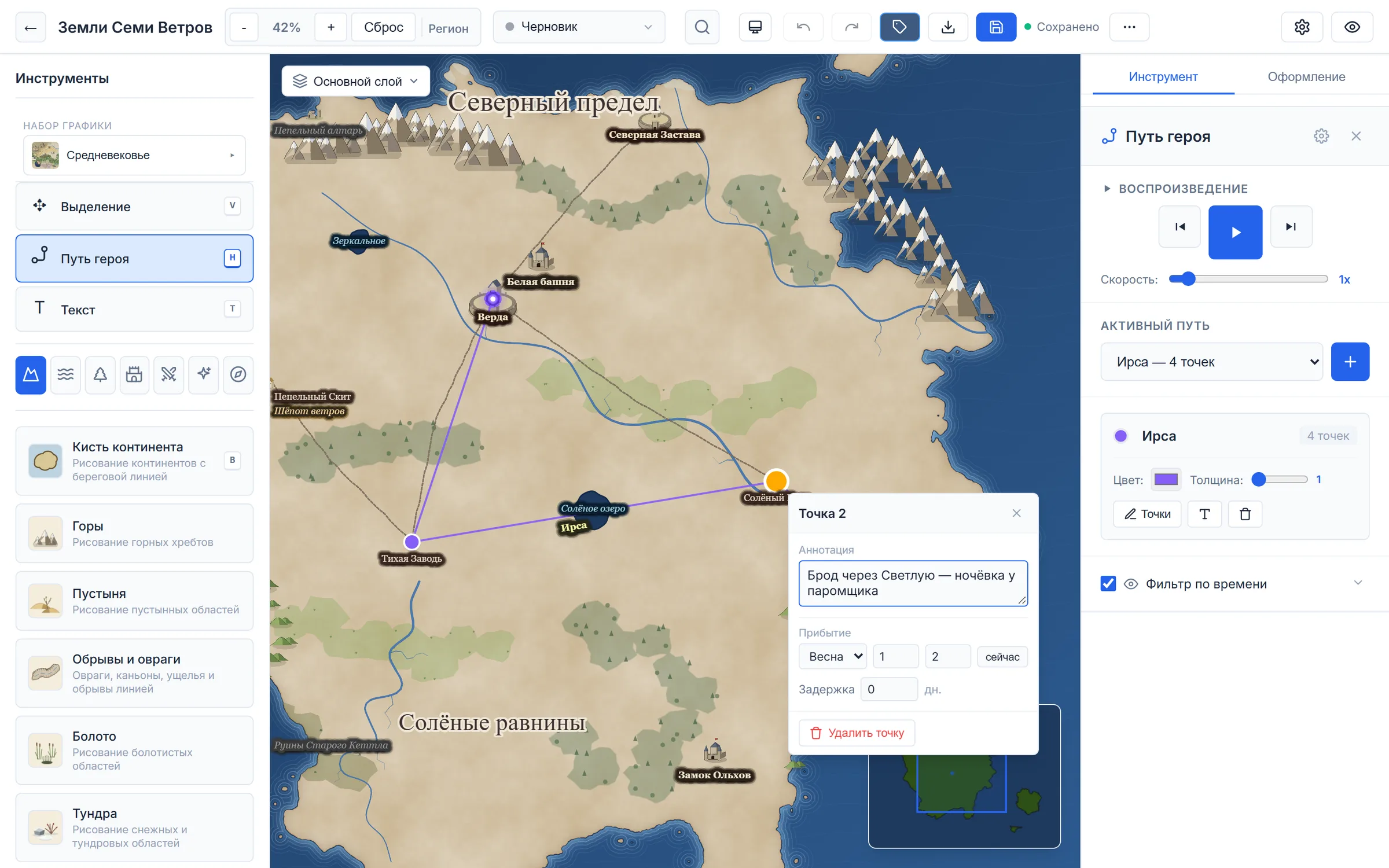Open the Ирса — 4 точек path selector
The image size is (1389, 868).
(x=1211, y=362)
